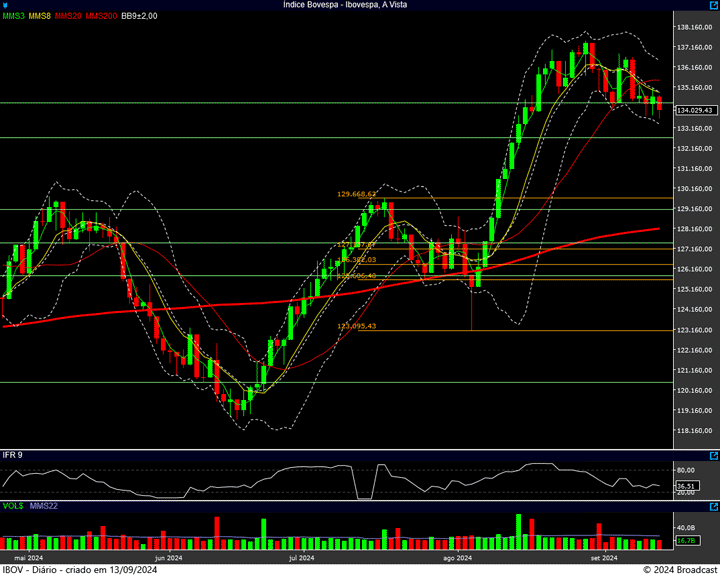Click the small green icon at top-left of title bar
This screenshot has width=720, height=575.
click(x=5, y=5)
